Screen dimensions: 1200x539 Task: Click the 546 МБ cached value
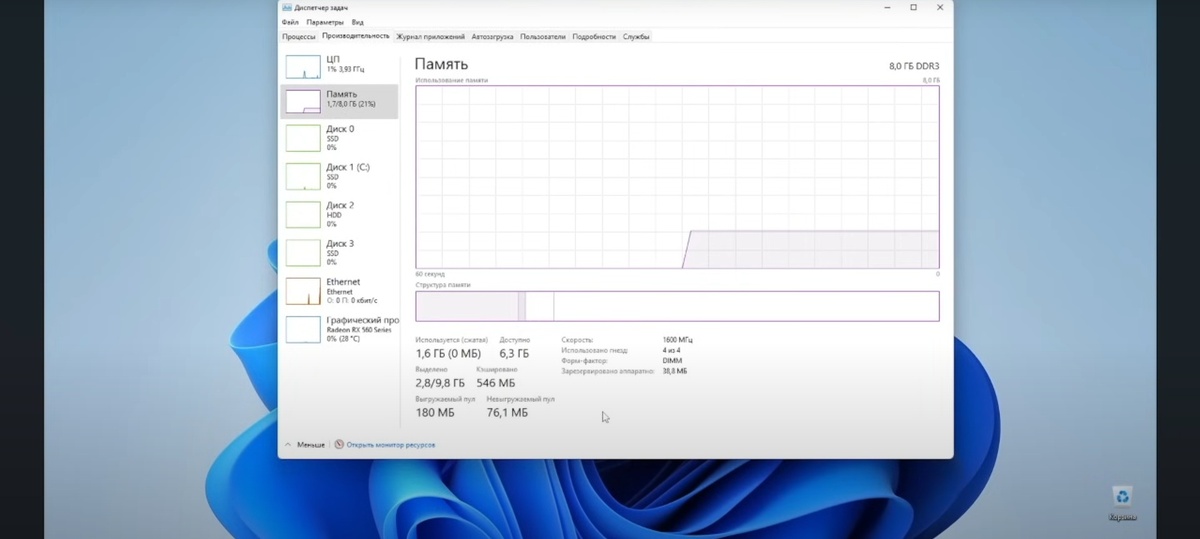pyautogui.click(x=495, y=383)
